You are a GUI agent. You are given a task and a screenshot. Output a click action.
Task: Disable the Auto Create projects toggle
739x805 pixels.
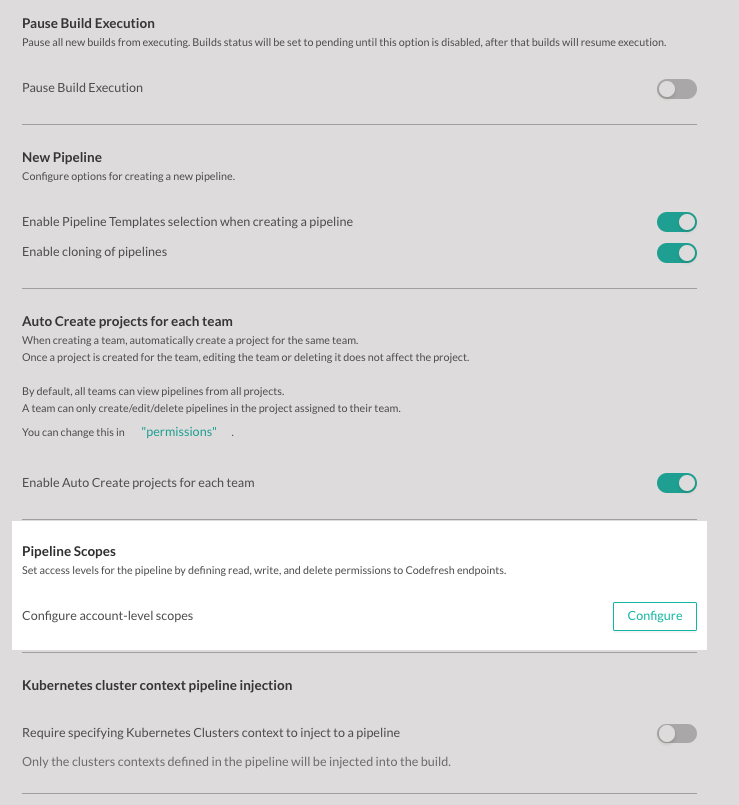(676, 483)
